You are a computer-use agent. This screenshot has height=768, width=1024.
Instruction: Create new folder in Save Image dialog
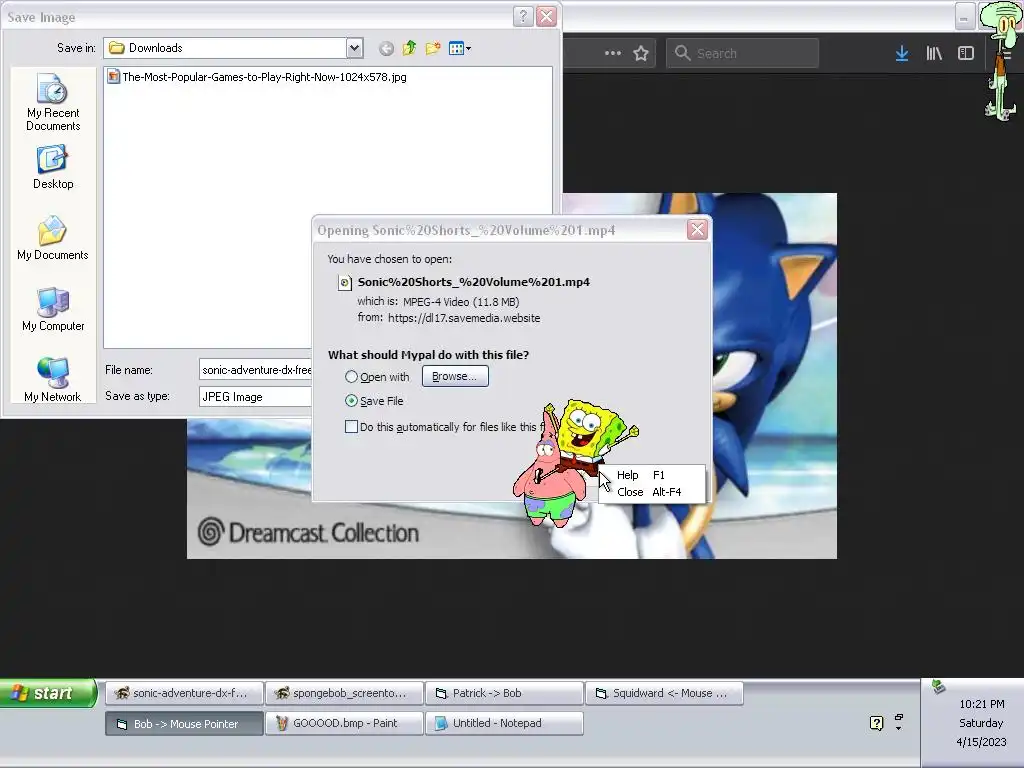[x=432, y=48]
